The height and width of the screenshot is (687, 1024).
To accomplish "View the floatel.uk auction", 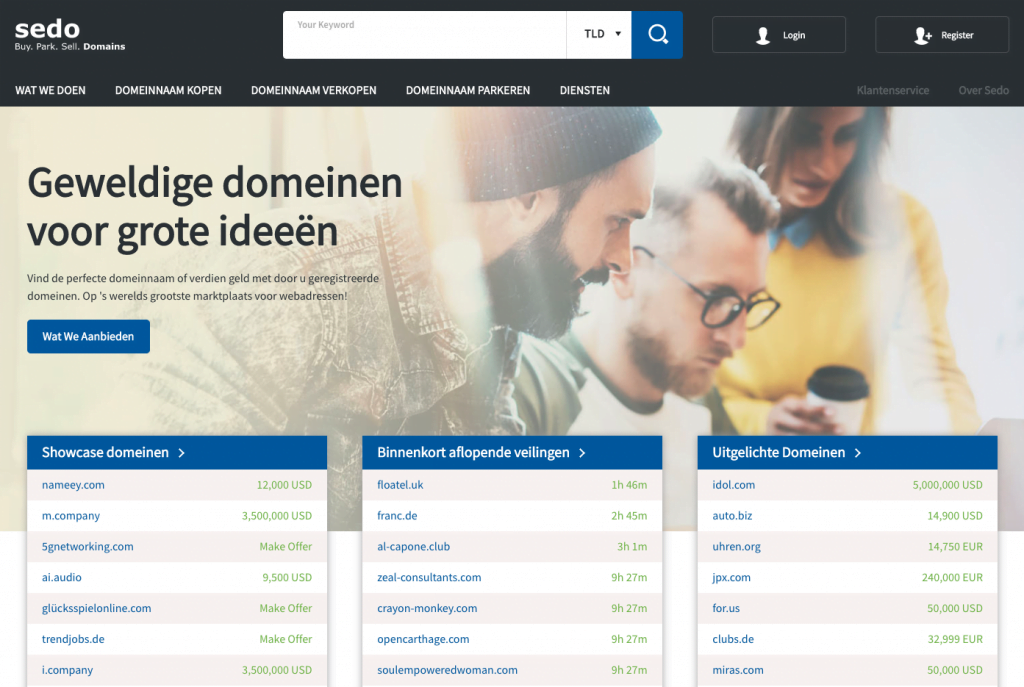I will 400,485.
